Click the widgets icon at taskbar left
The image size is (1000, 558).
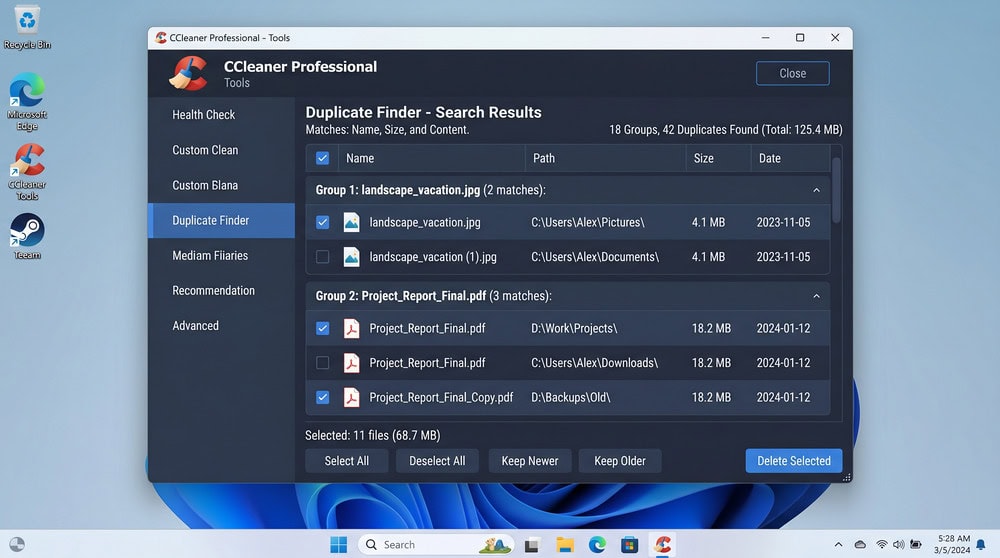(17, 544)
